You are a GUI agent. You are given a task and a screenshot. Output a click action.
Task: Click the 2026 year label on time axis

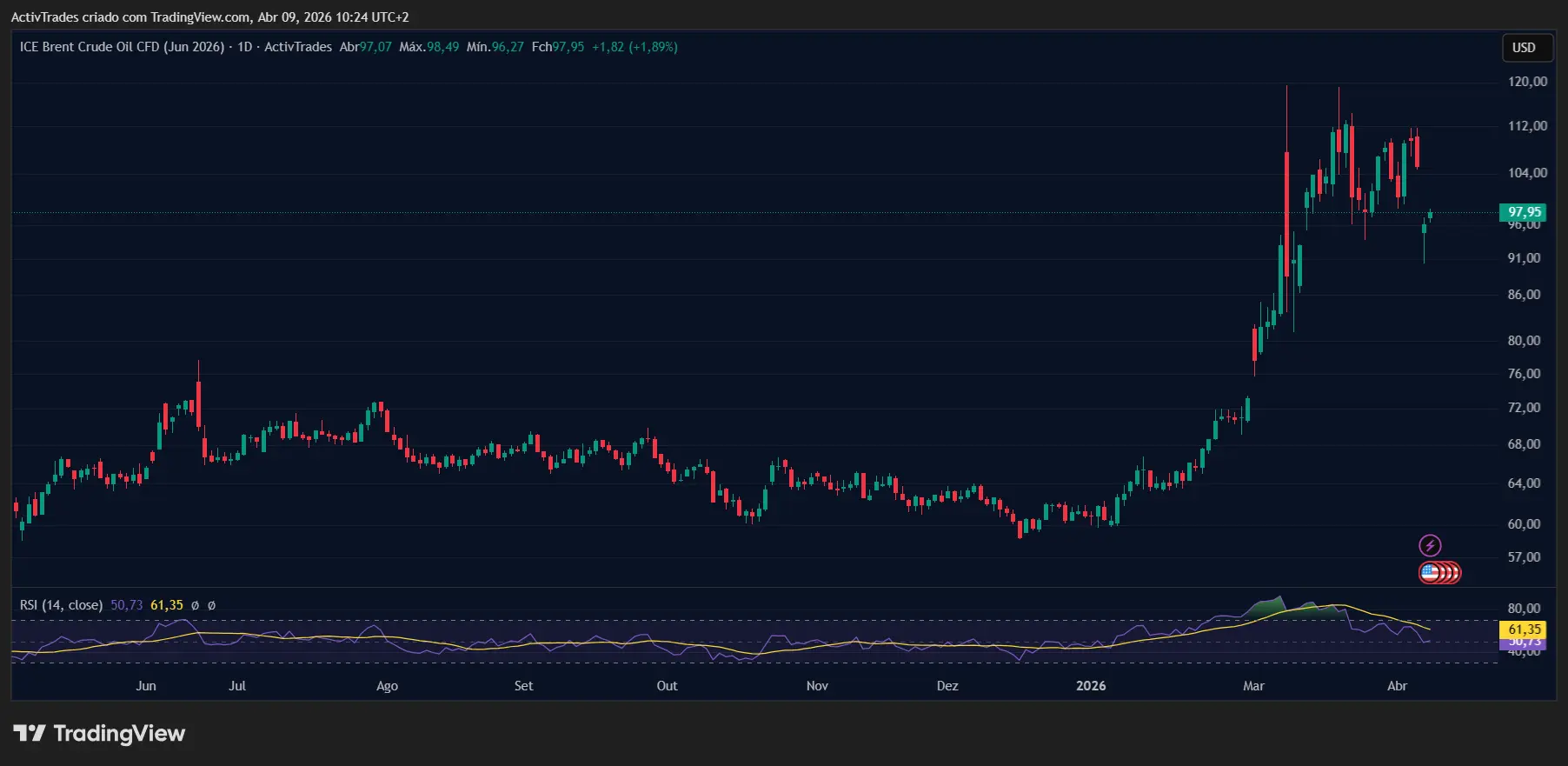click(x=1091, y=686)
